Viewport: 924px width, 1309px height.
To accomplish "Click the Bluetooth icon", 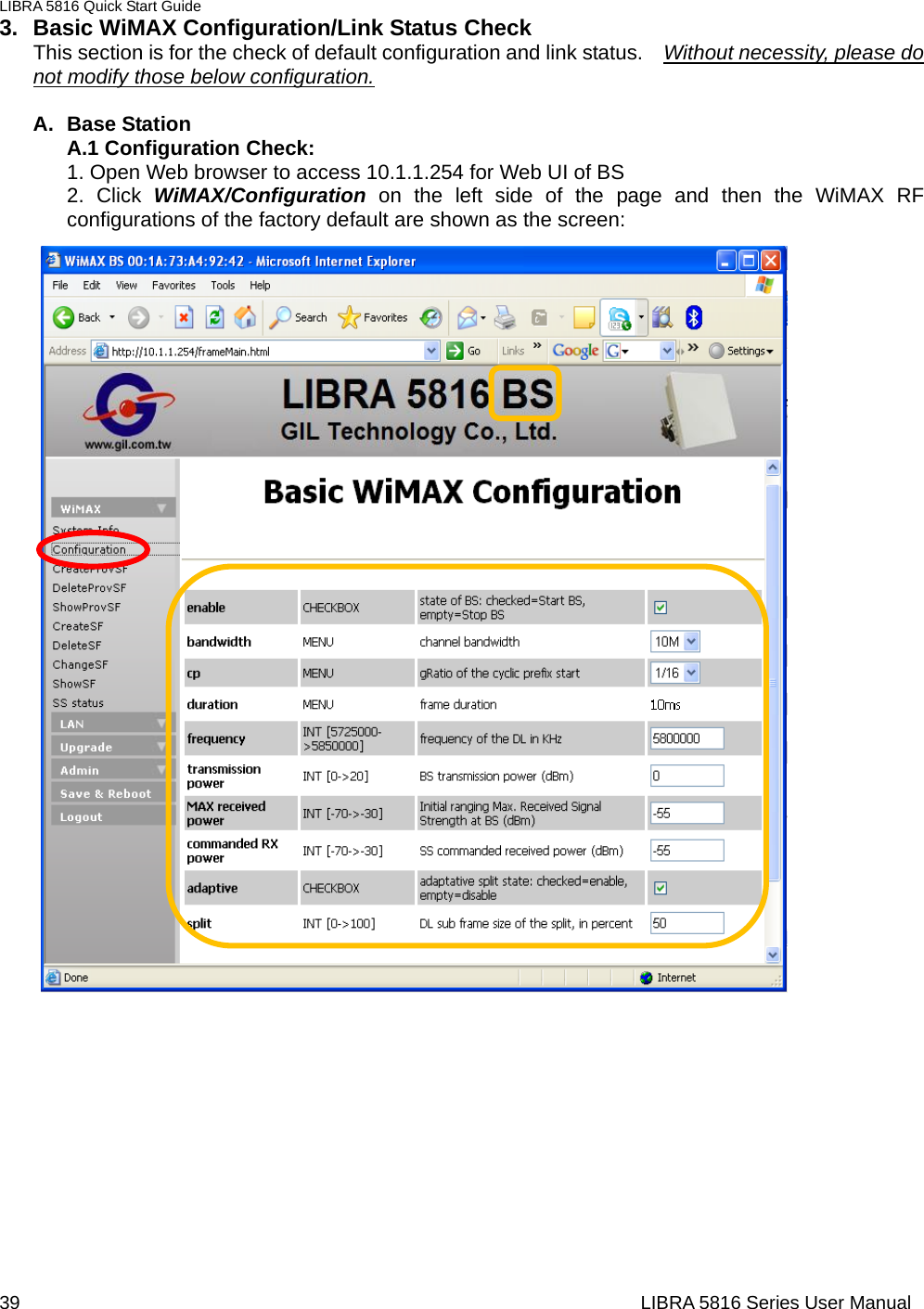I will pos(693,317).
